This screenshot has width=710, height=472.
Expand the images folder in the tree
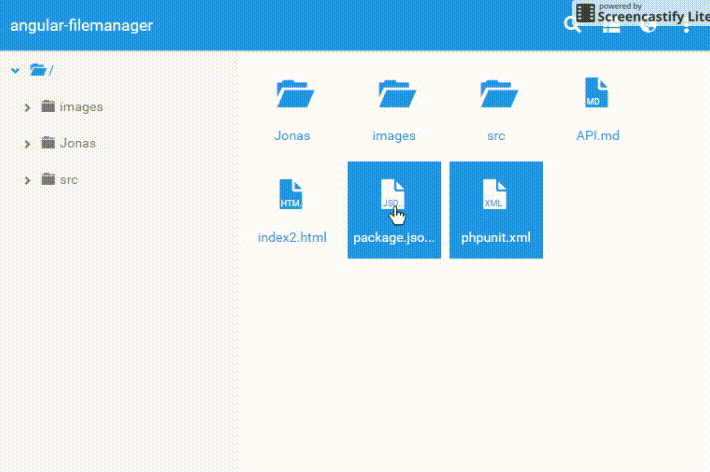click(x=27, y=107)
